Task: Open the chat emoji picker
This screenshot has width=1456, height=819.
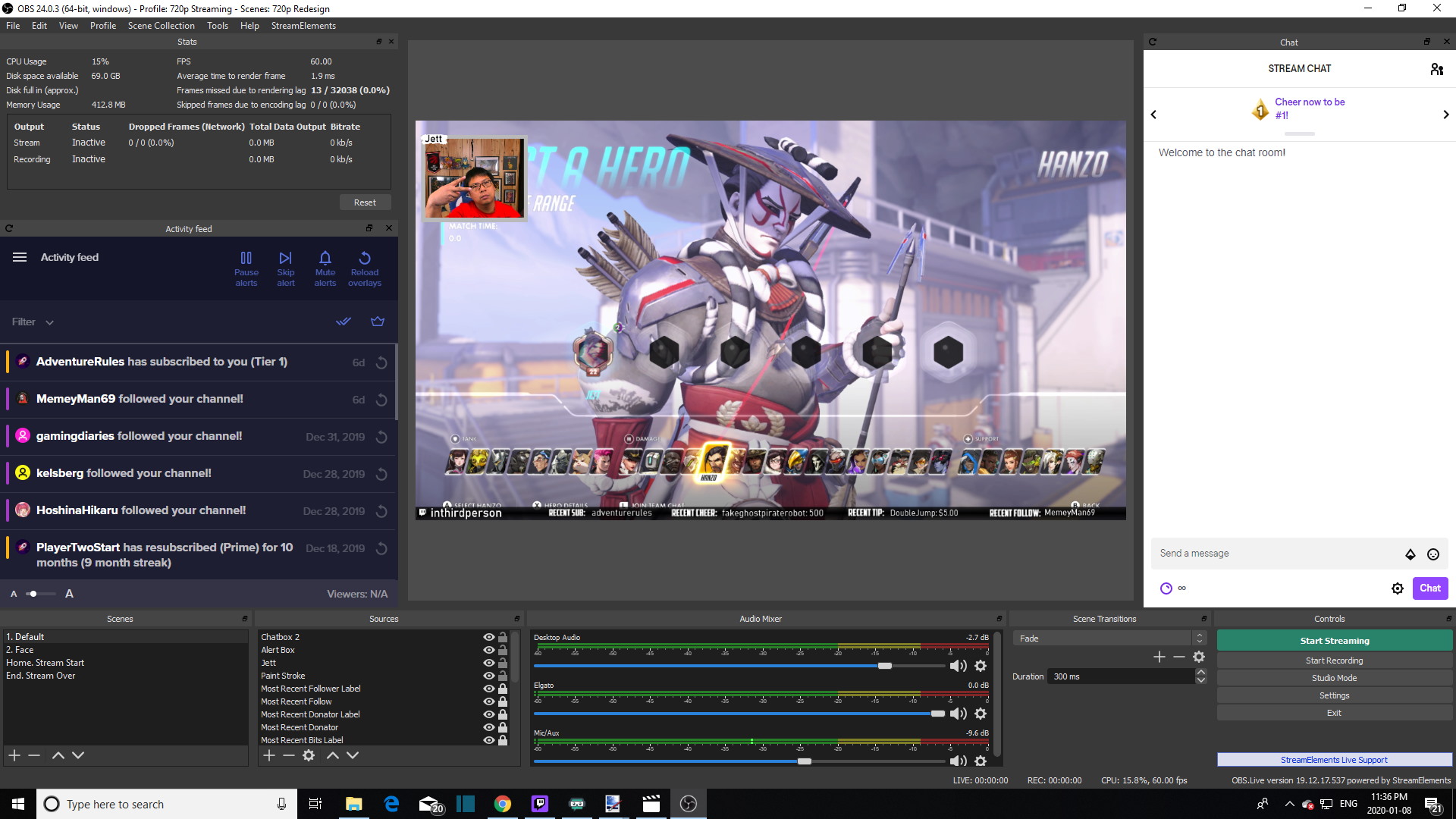Action: (1432, 554)
